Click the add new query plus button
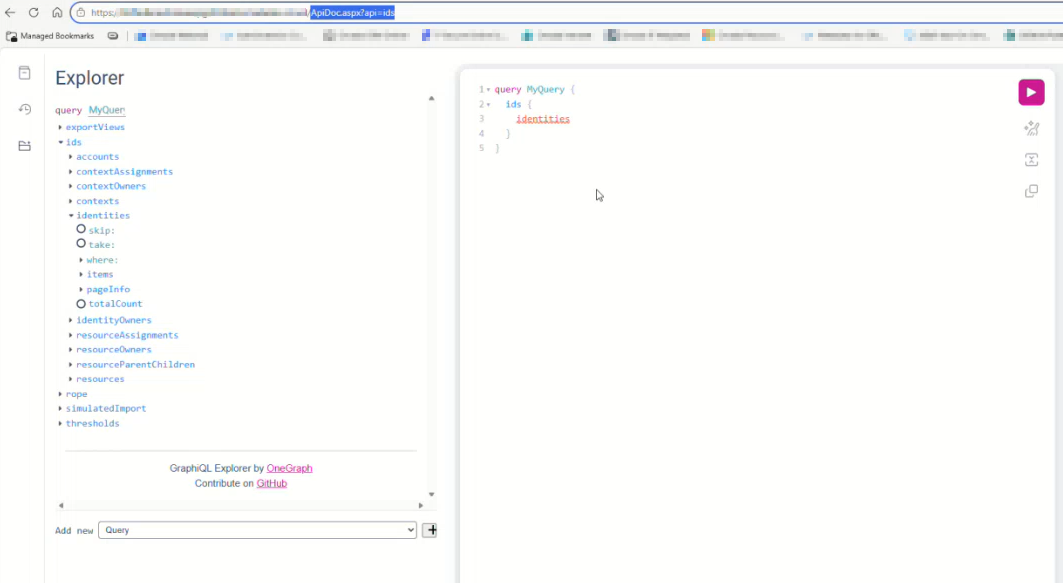 (430, 530)
